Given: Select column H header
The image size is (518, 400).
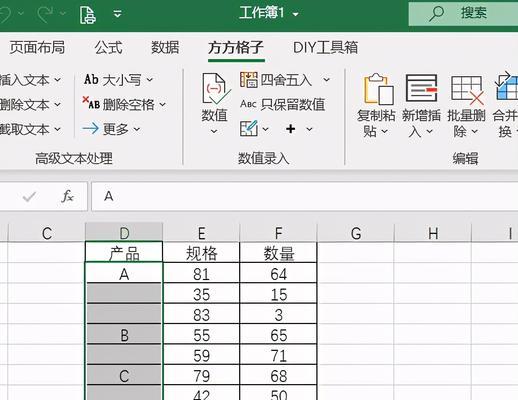Looking at the screenshot, I should tap(433, 233).
